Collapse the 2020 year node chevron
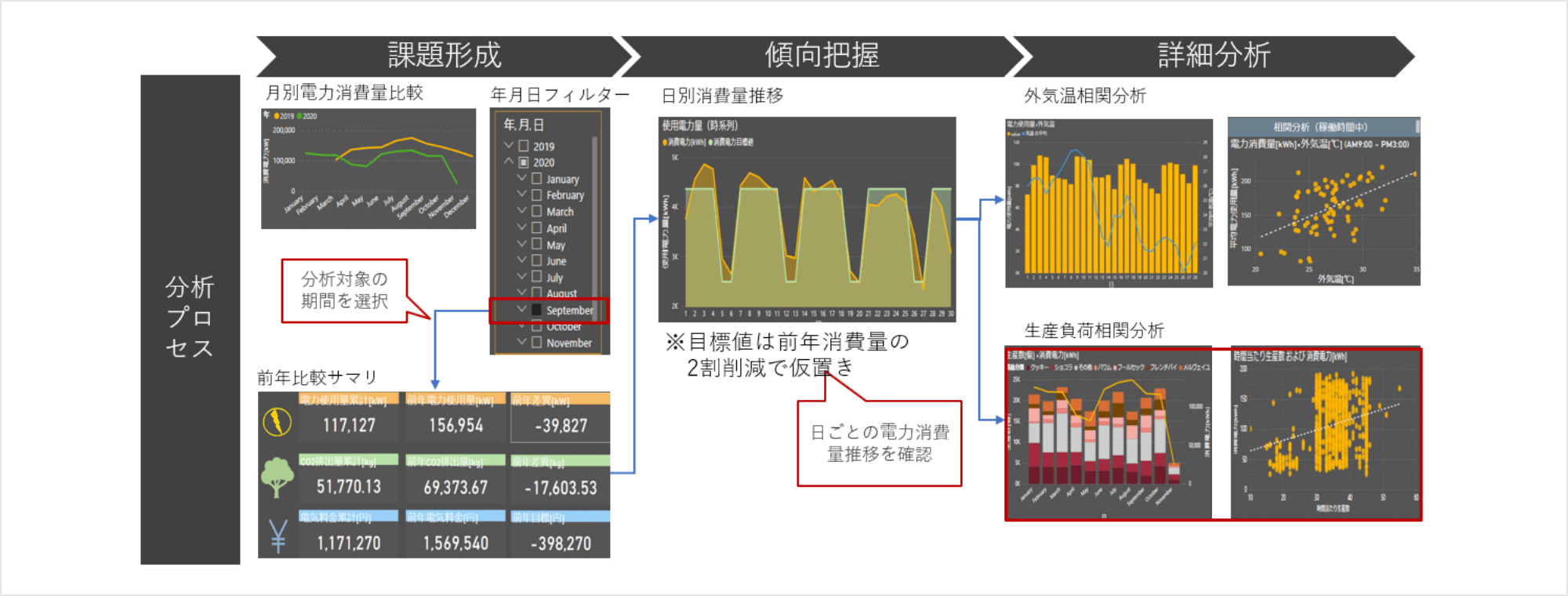The width and height of the screenshot is (1568, 596). coord(509,162)
